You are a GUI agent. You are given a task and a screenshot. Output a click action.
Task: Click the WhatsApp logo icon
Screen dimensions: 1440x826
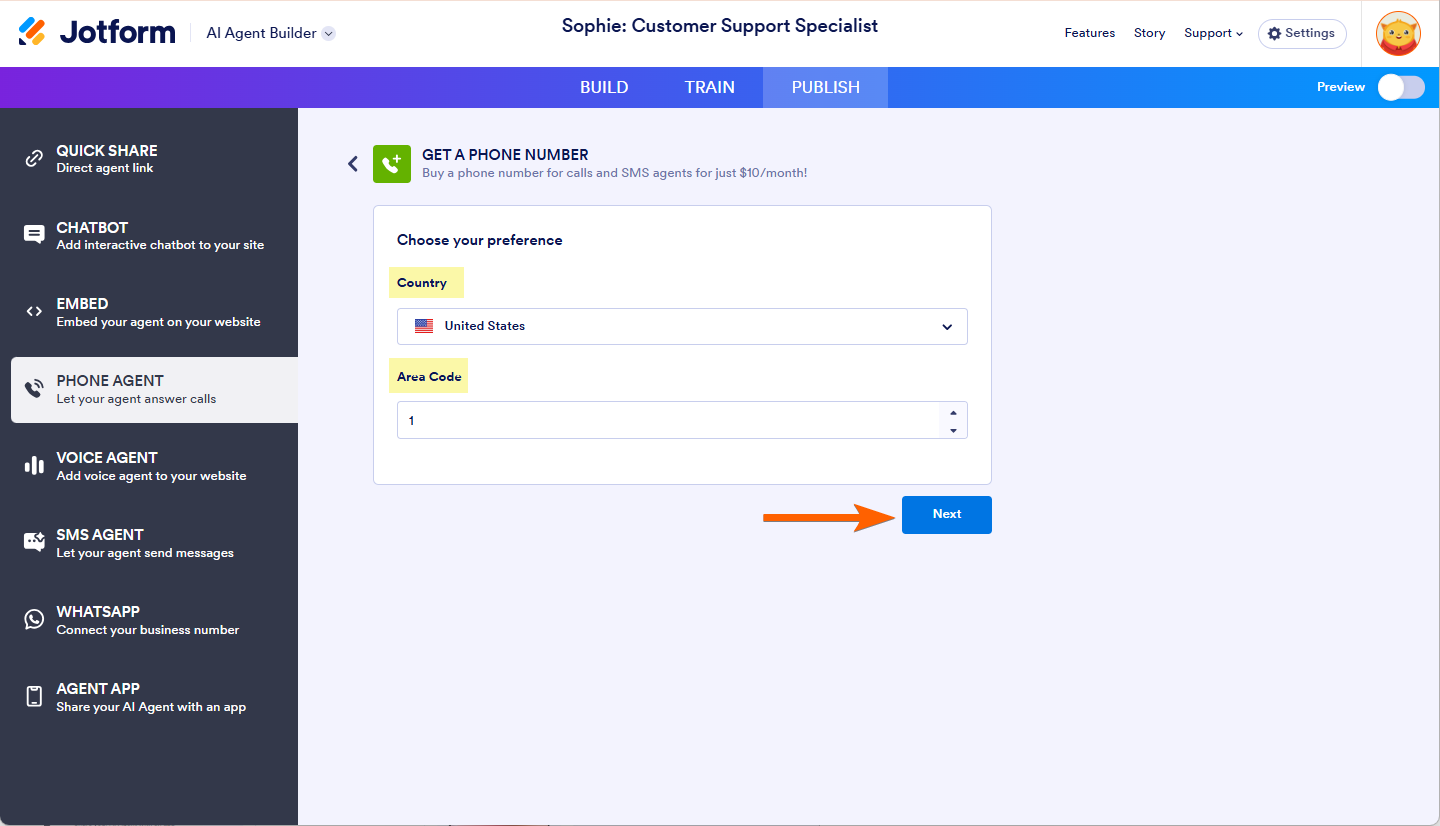click(x=34, y=619)
